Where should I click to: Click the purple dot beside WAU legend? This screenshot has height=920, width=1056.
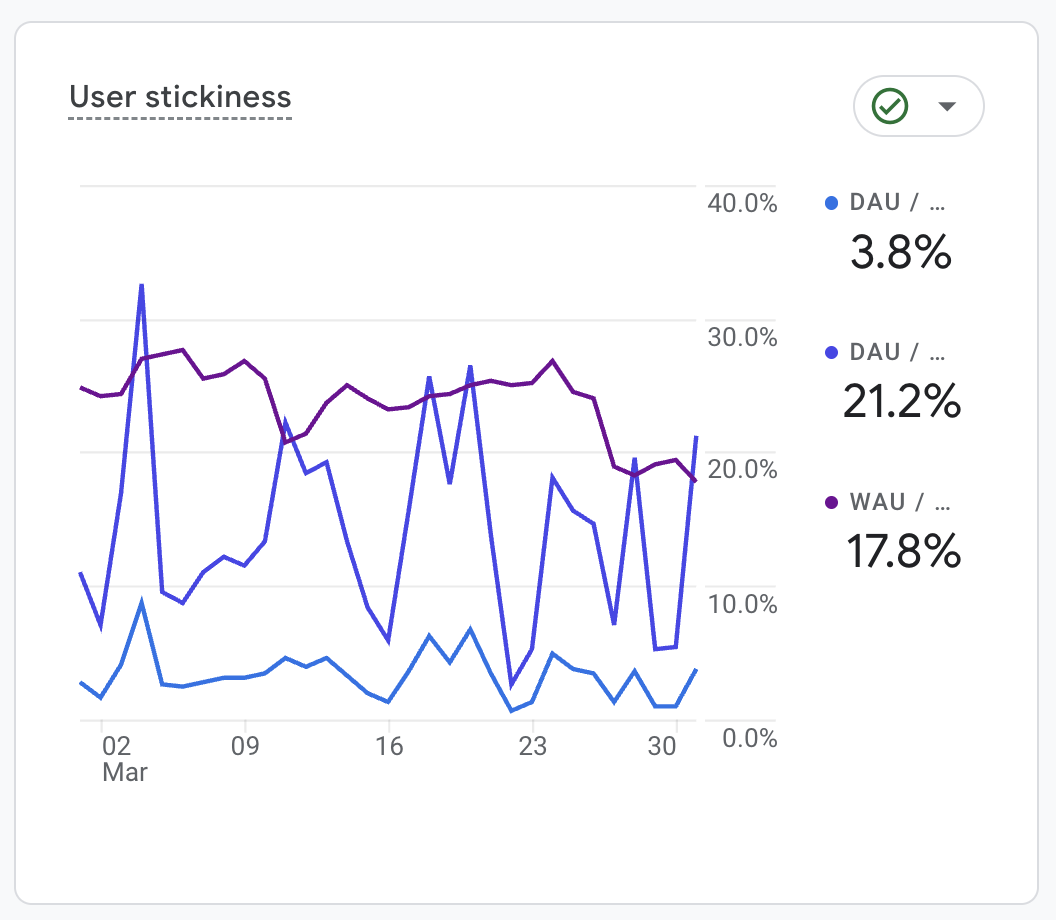830,502
